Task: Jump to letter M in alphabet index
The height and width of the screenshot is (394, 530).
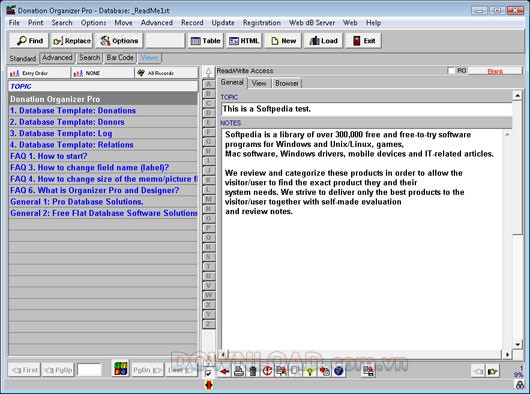Action: [209, 199]
